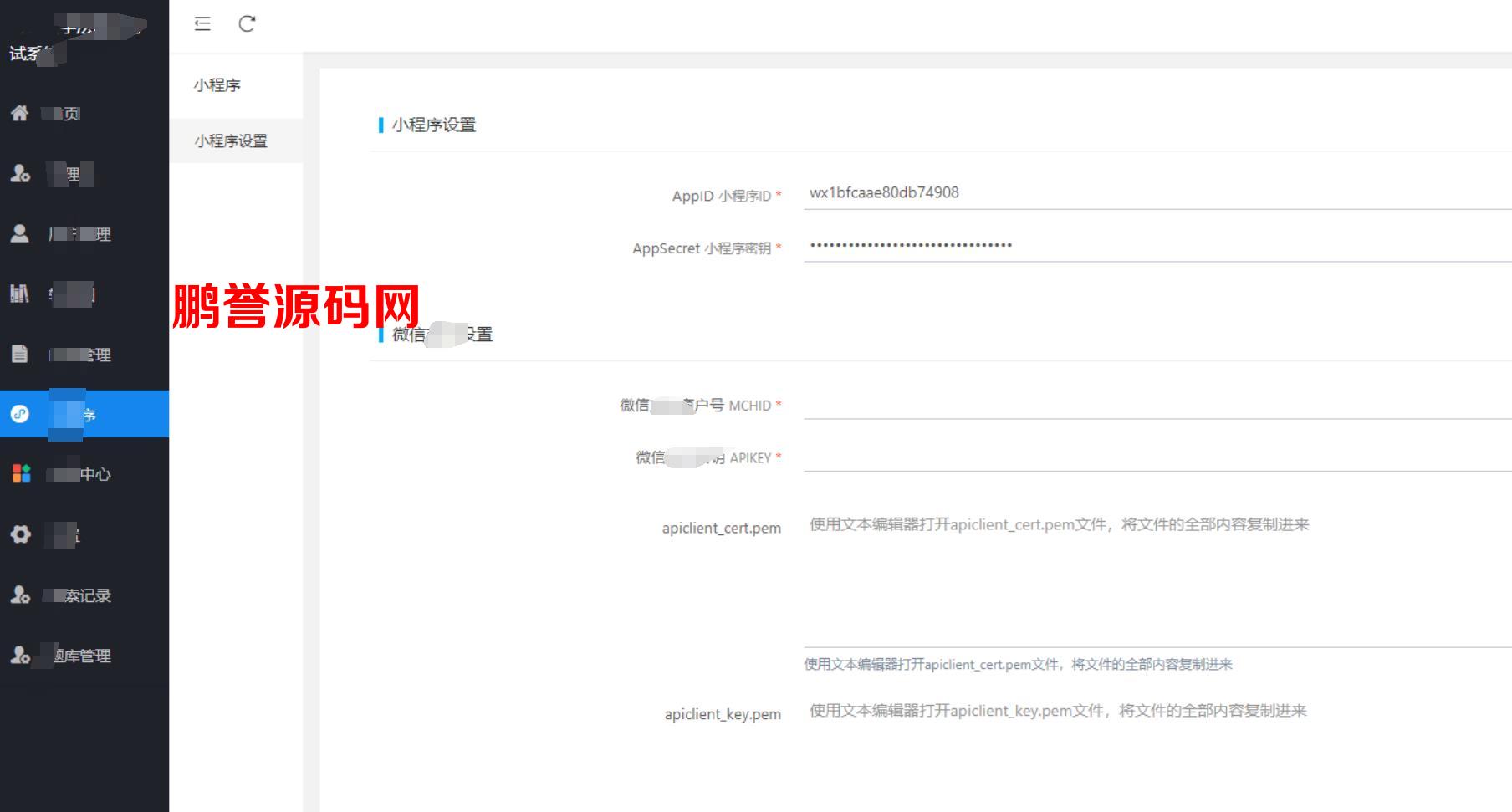The width and height of the screenshot is (1512, 812).
Task: Focus the AppSecret password field
Action: pyautogui.click(x=1157, y=246)
